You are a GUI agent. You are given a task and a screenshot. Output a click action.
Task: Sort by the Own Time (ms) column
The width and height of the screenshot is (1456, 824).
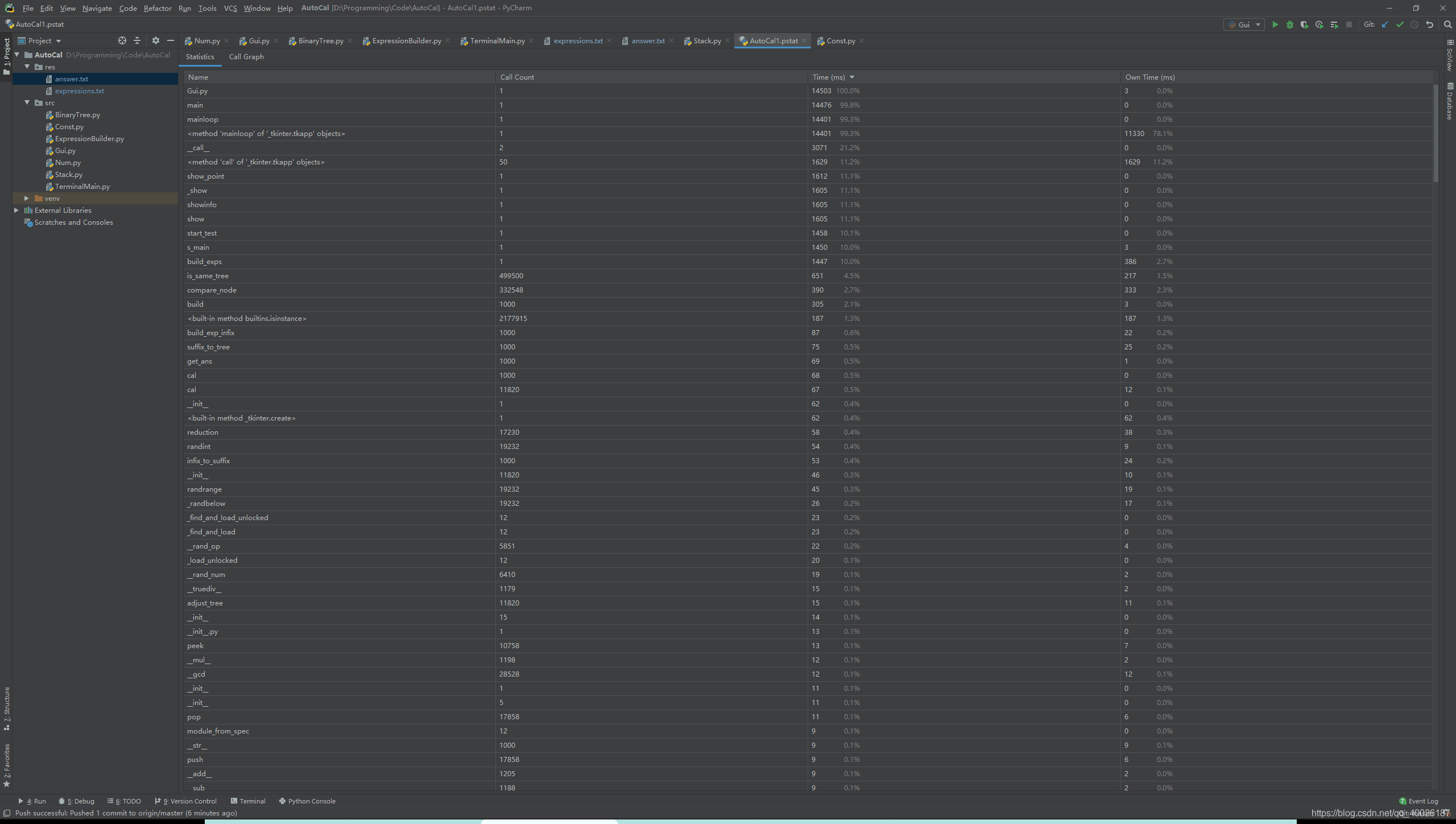tap(1277, 77)
